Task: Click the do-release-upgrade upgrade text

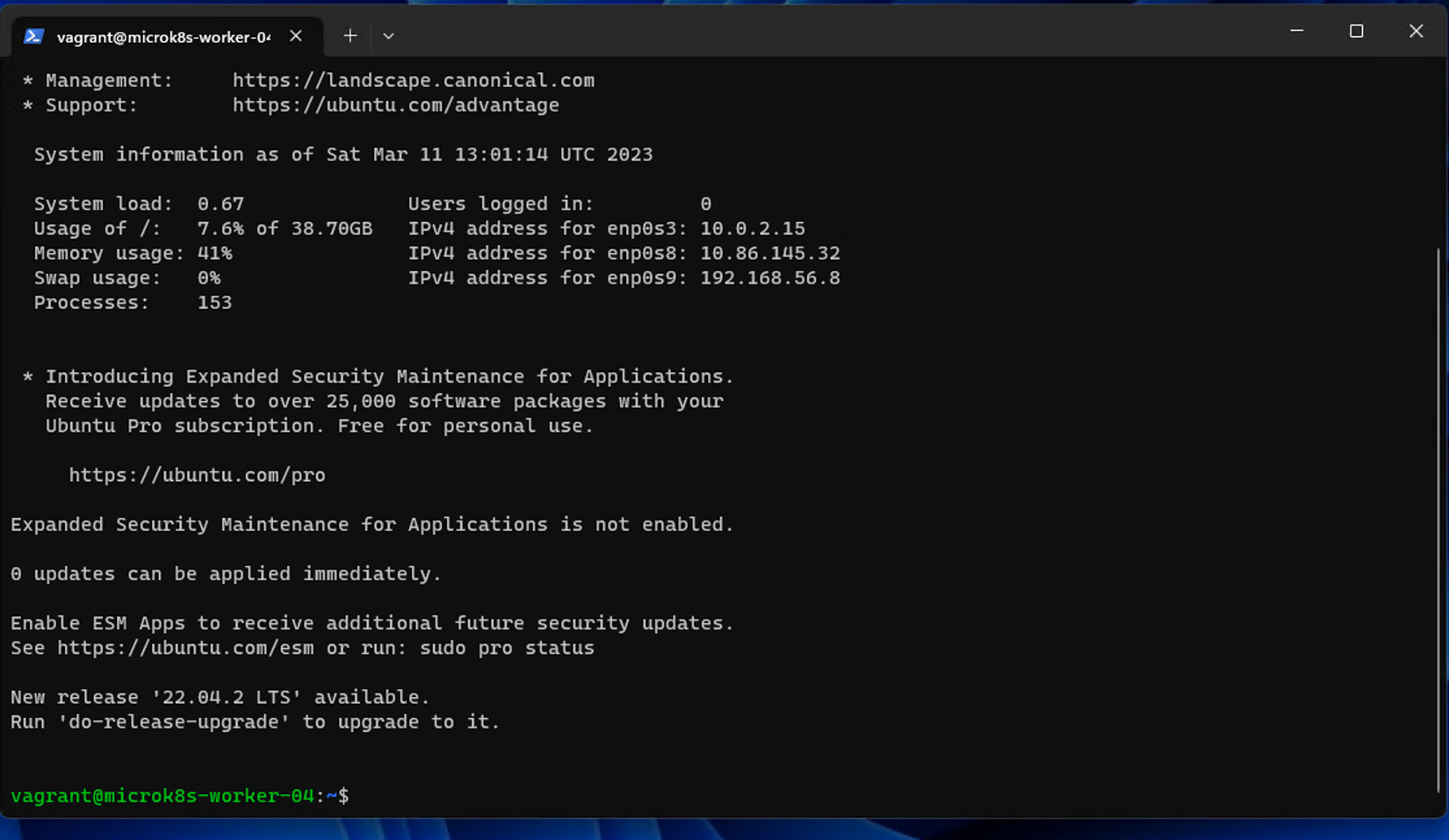Action: click(172, 722)
